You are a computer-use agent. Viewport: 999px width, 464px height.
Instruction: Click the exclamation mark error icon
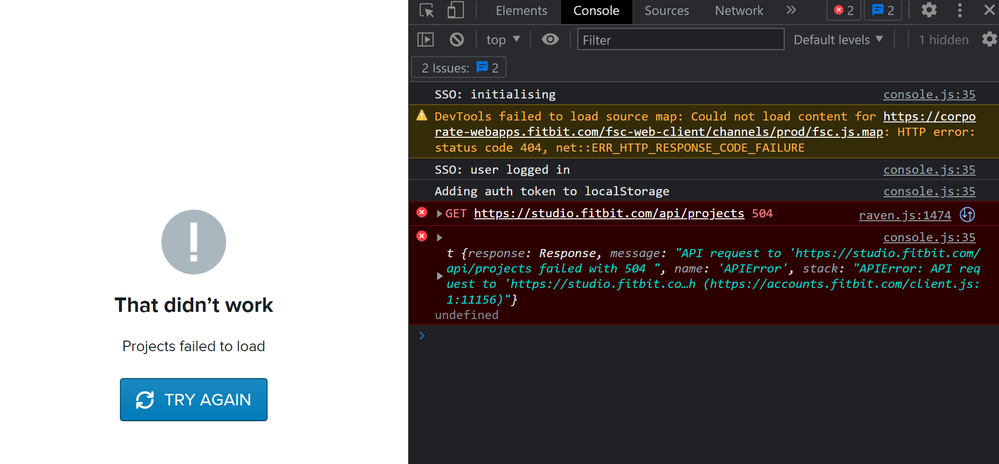pos(194,242)
